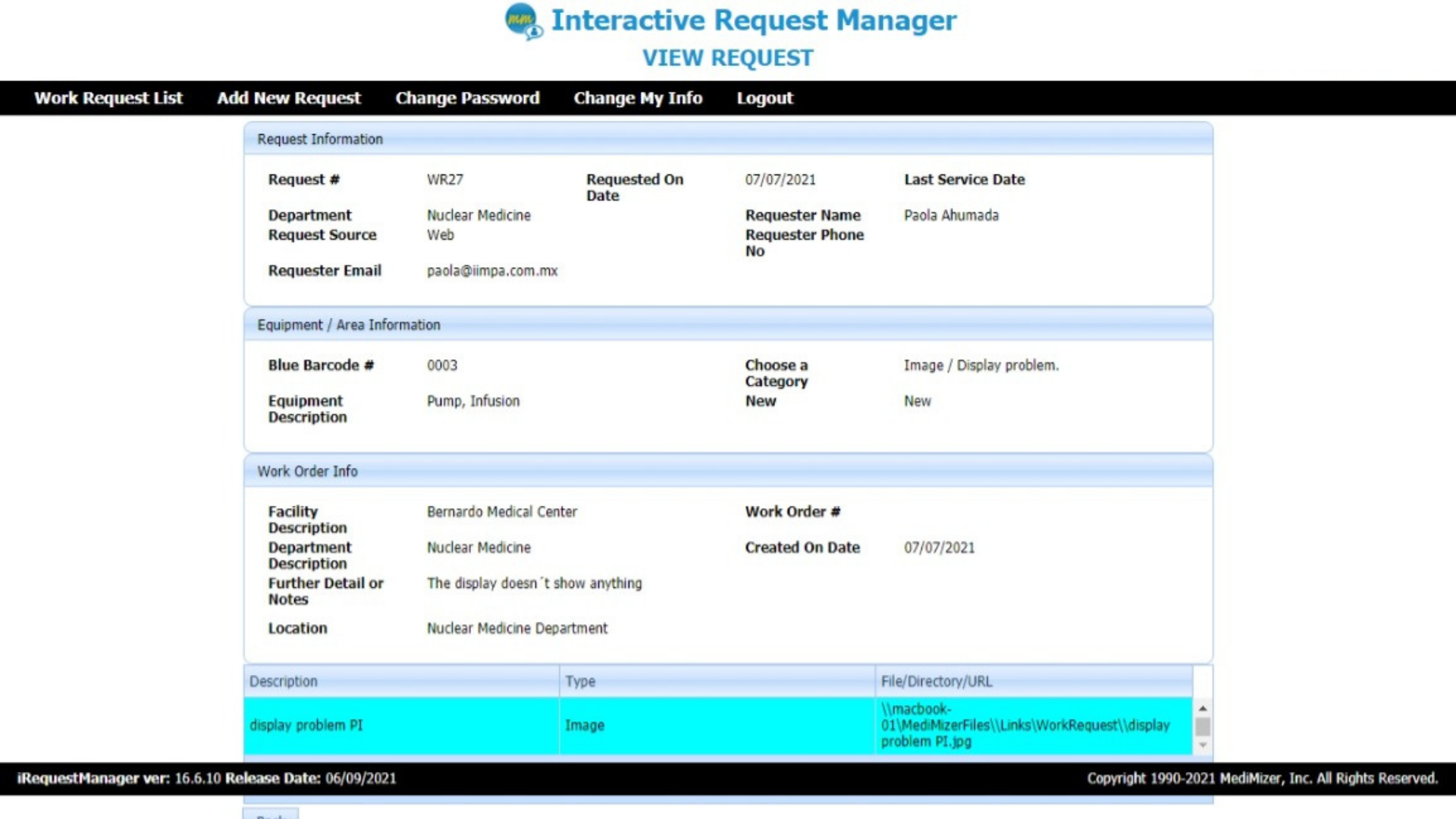This screenshot has height=819, width=1456.
Task: Click the attachment scrollbar down arrow
Action: [1202, 746]
